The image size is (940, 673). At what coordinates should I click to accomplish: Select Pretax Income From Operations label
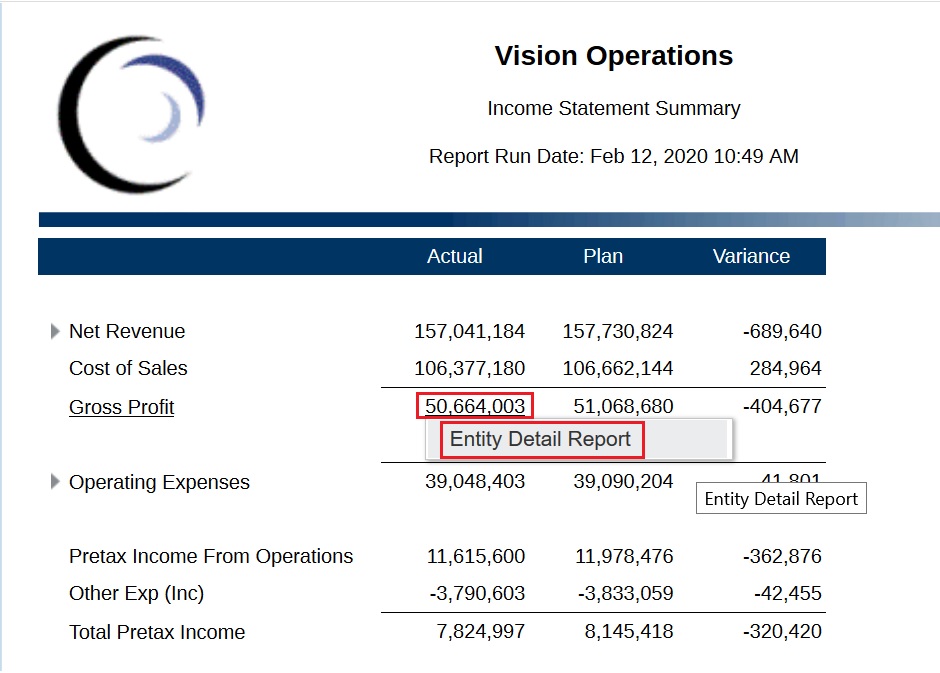click(x=210, y=556)
